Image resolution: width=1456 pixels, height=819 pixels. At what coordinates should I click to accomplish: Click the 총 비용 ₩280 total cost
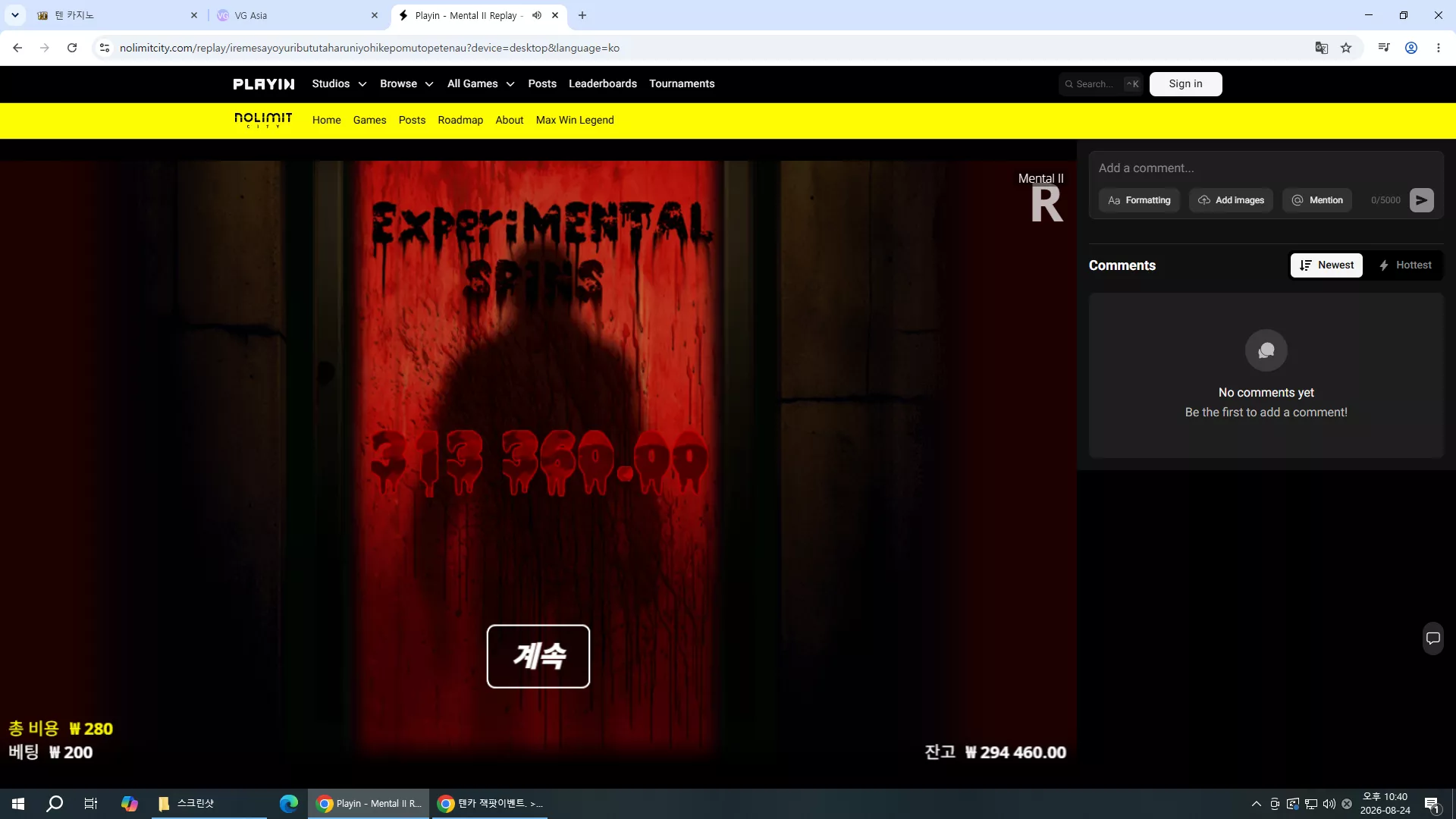[x=61, y=729]
